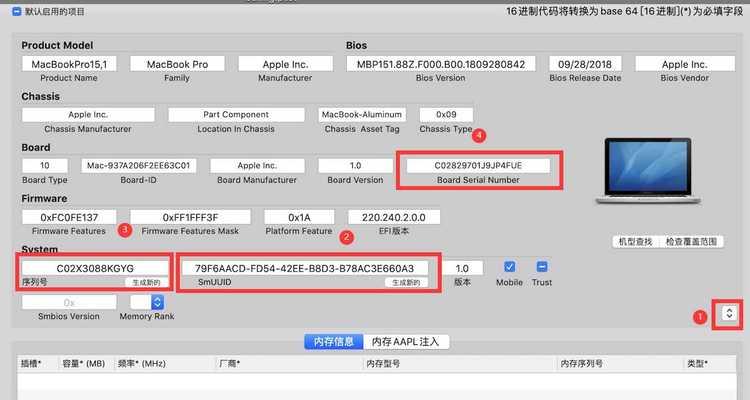
Task: Edit the Chassis Type field 0x09
Action: (x=446, y=114)
